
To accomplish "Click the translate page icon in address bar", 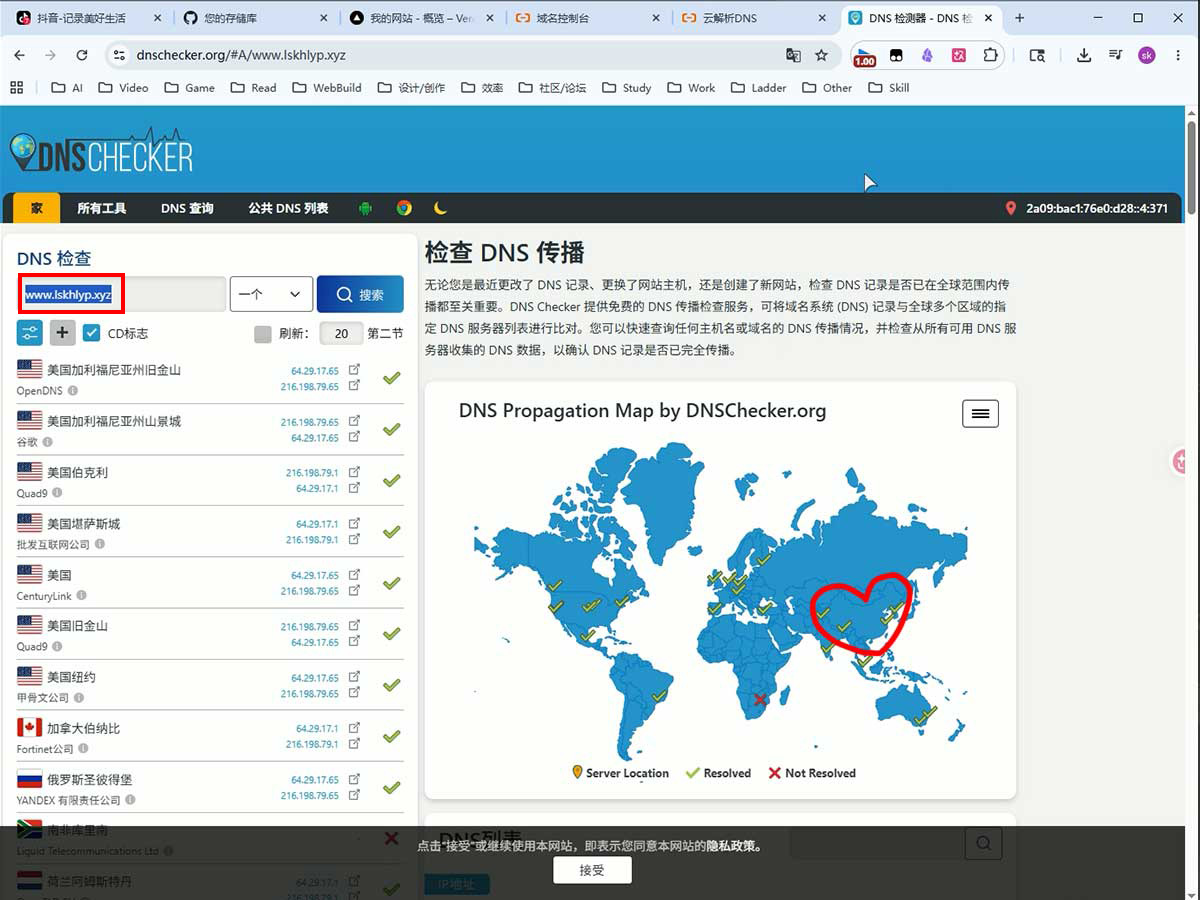I will coord(793,56).
